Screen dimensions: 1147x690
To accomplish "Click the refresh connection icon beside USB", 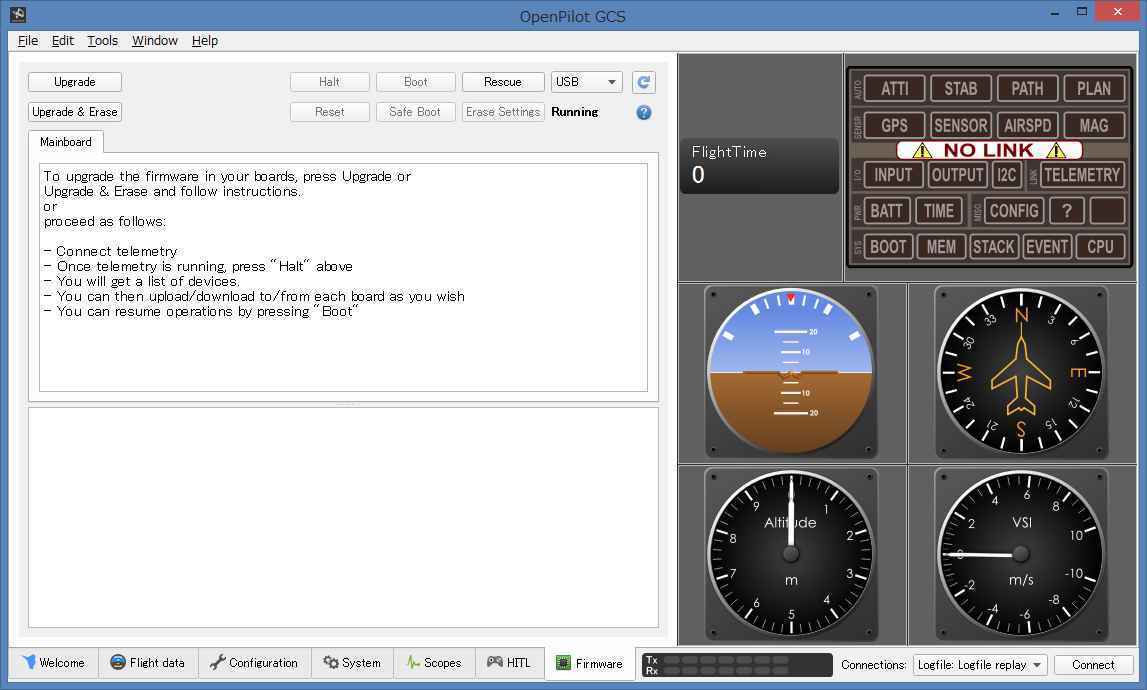I will coord(643,82).
